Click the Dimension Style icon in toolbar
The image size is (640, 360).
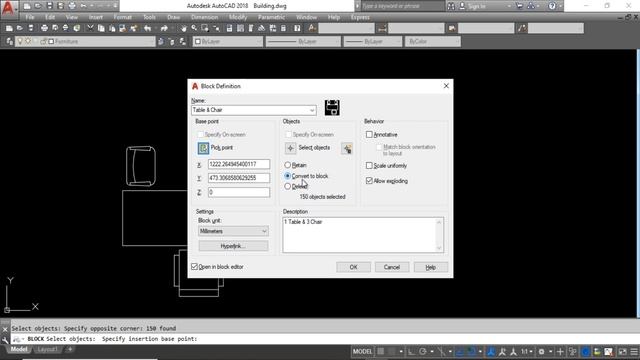pos(382,28)
